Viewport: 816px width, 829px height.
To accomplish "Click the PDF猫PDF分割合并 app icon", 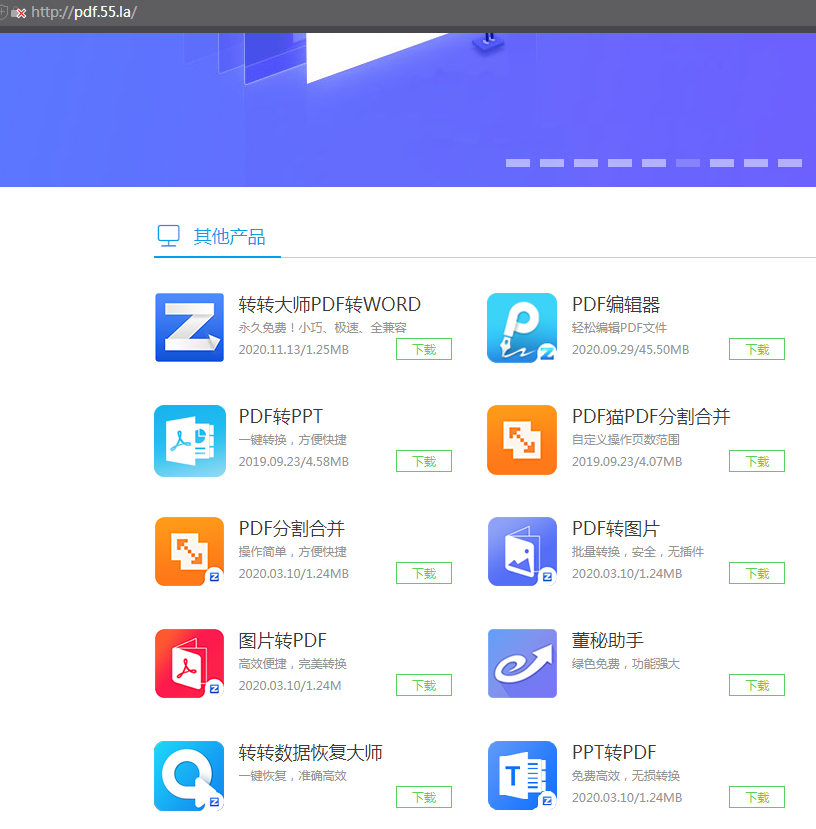I will tap(522, 440).
